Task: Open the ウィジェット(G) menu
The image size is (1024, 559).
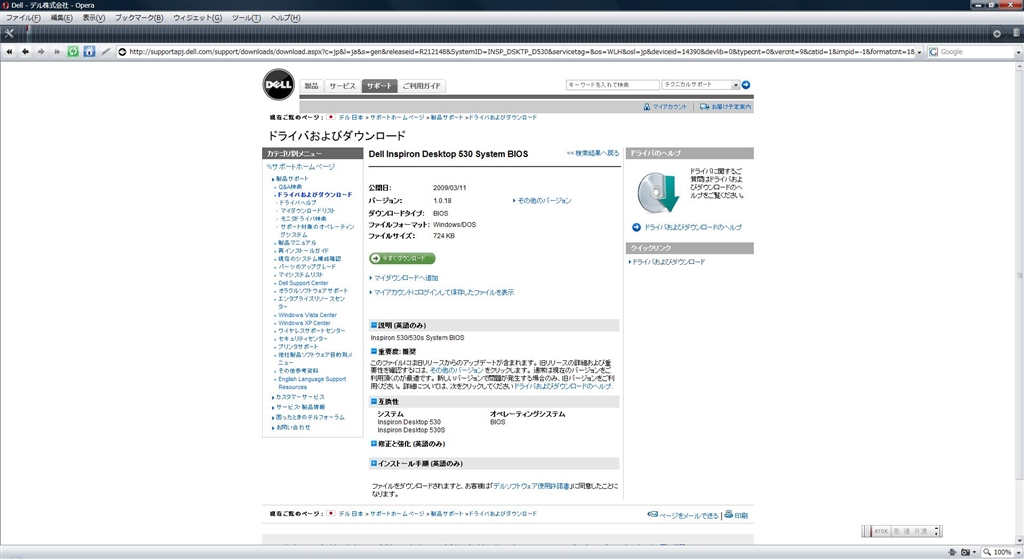Action: [x=197, y=18]
